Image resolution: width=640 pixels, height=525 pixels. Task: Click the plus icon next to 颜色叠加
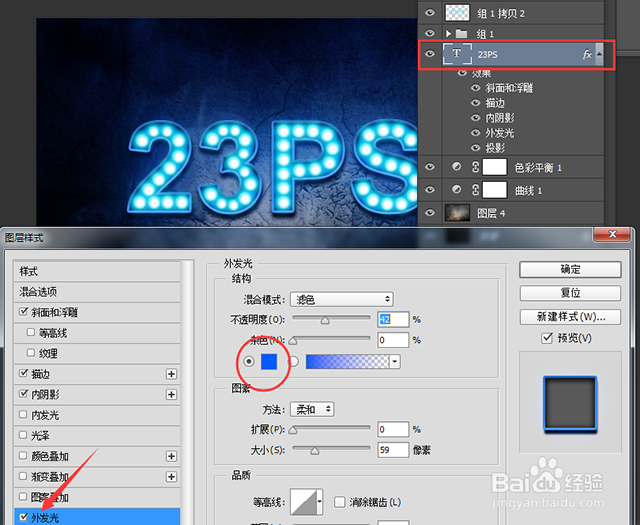tap(171, 456)
